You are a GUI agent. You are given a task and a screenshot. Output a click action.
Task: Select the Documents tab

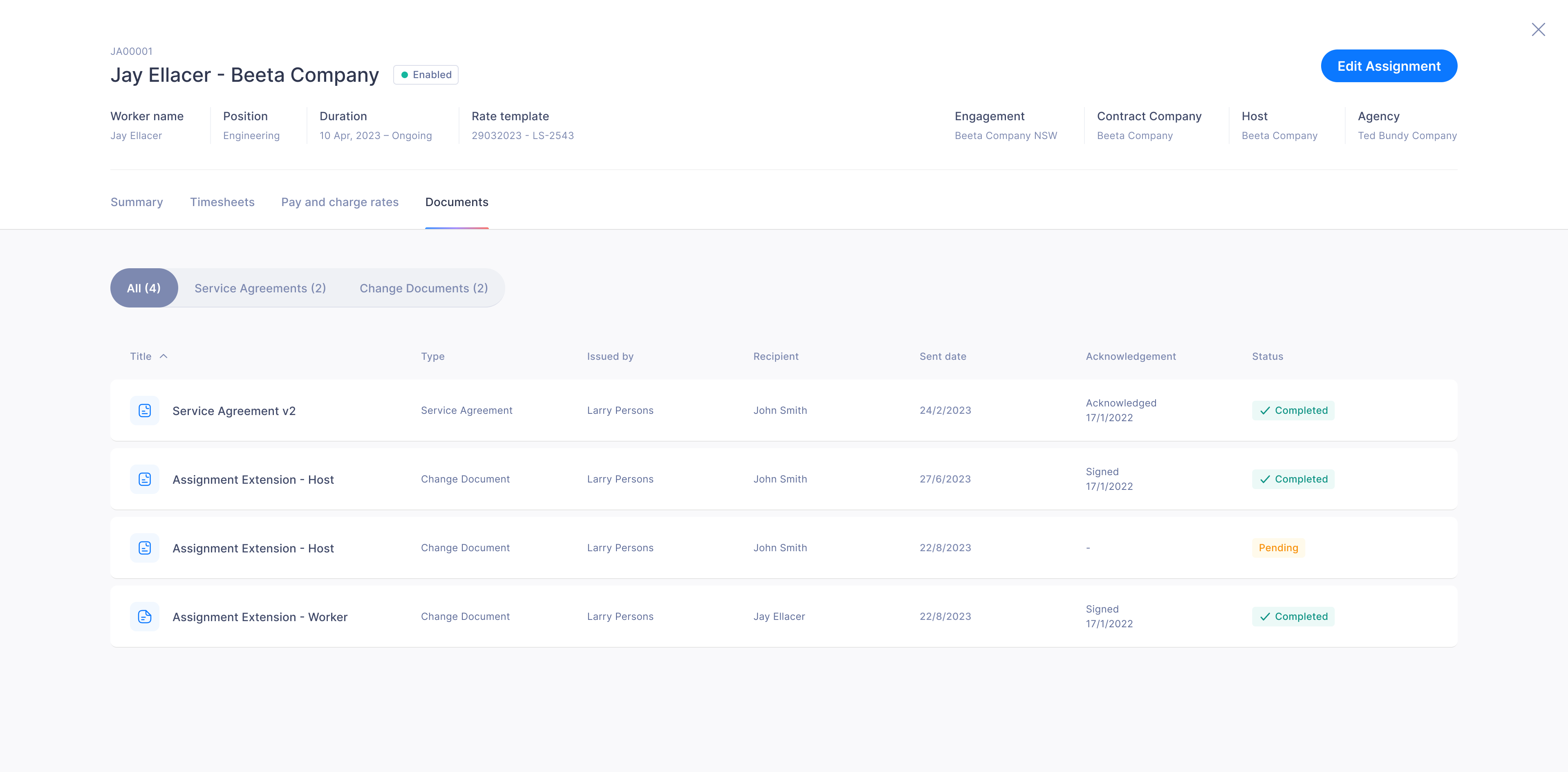coord(457,202)
